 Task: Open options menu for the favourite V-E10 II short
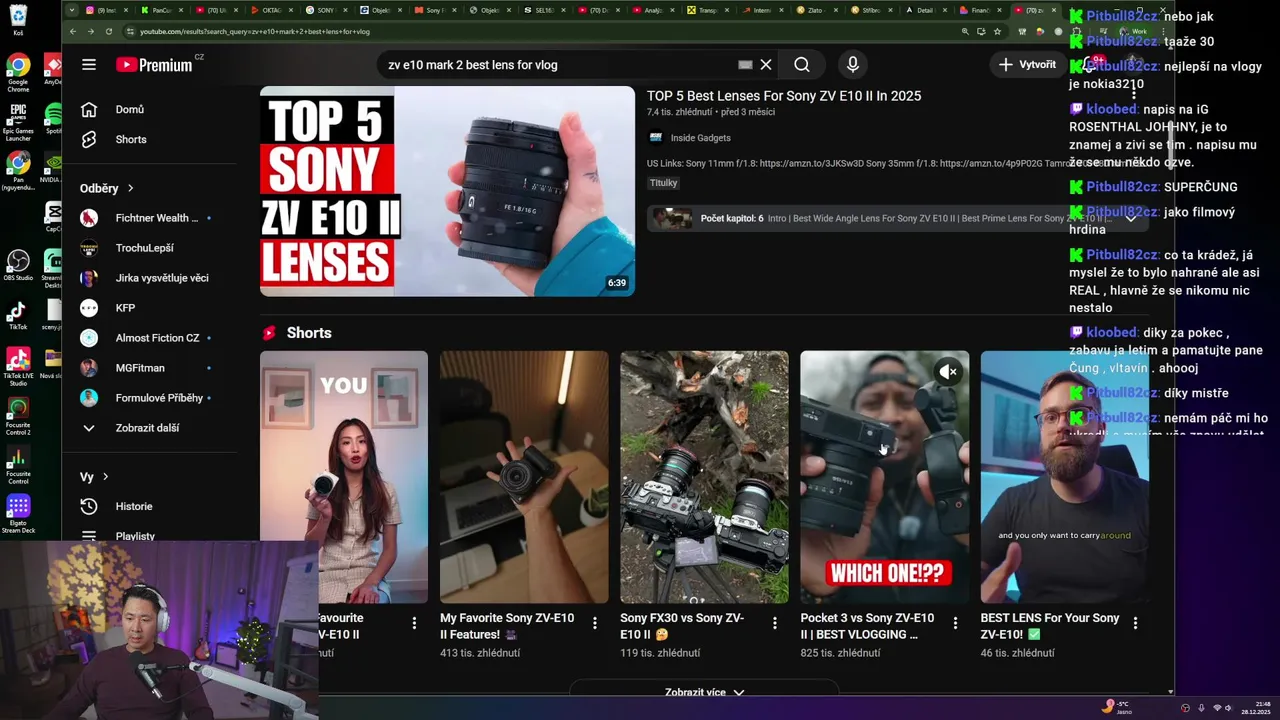click(414, 623)
